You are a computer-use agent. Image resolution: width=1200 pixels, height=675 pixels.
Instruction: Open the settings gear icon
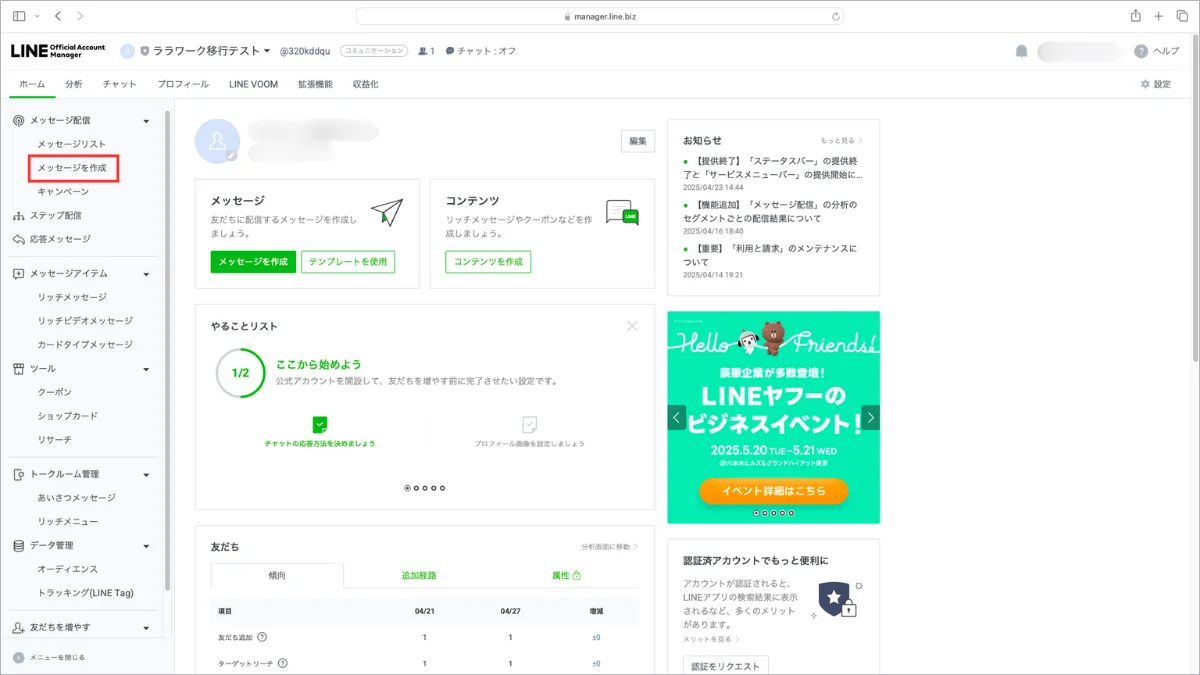click(x=1145, y=84)
